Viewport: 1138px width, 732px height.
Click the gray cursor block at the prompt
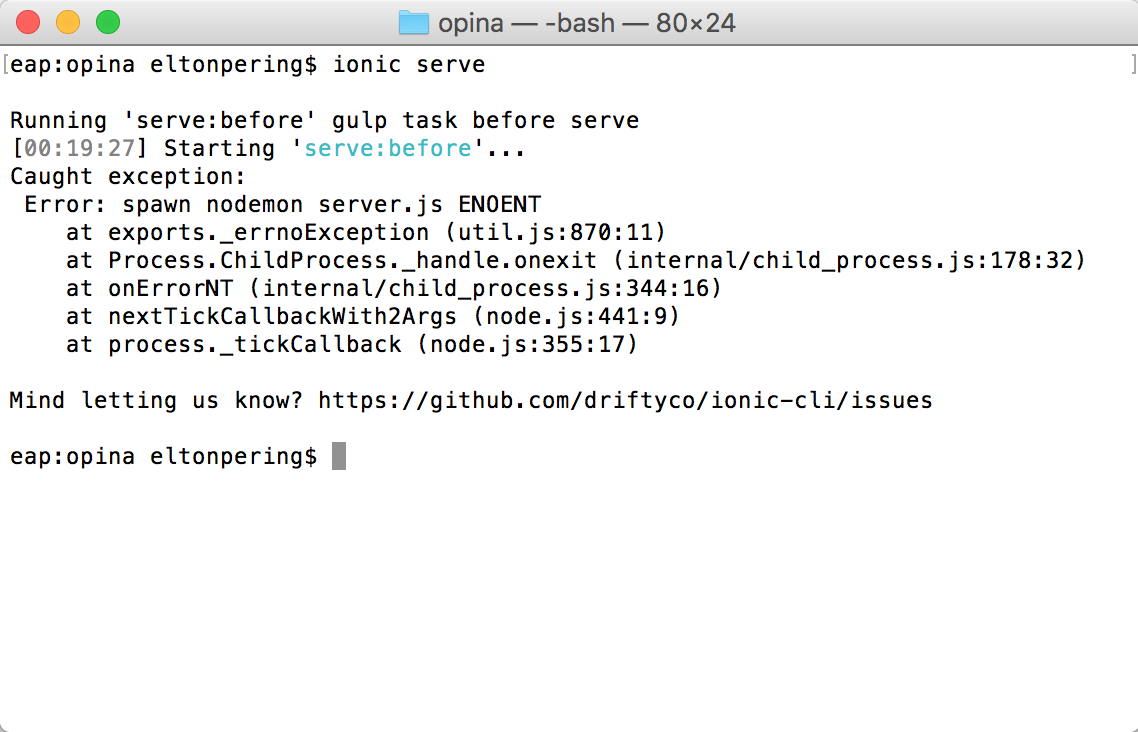(x=339, y=457)
